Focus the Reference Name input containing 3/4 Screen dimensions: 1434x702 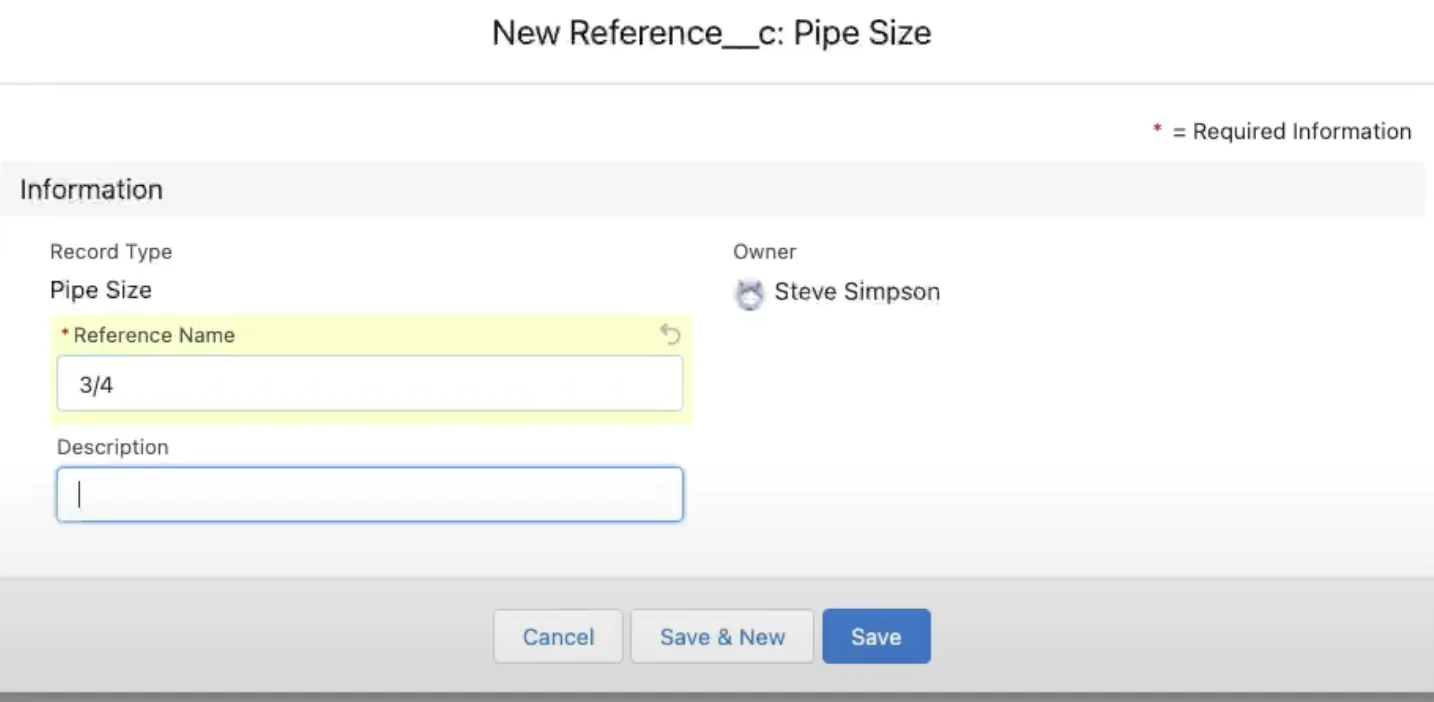click(370, 384)
